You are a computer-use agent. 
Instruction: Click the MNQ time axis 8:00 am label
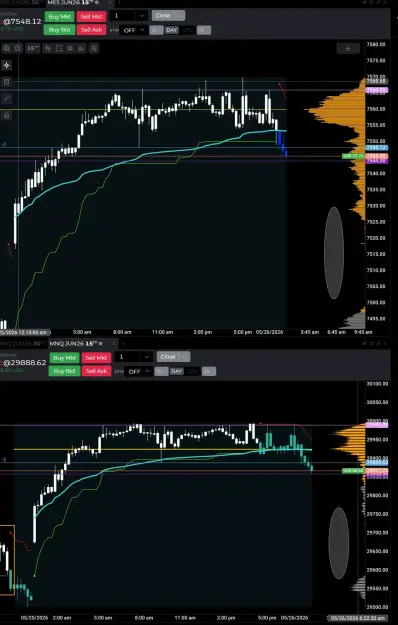(143, 618)
